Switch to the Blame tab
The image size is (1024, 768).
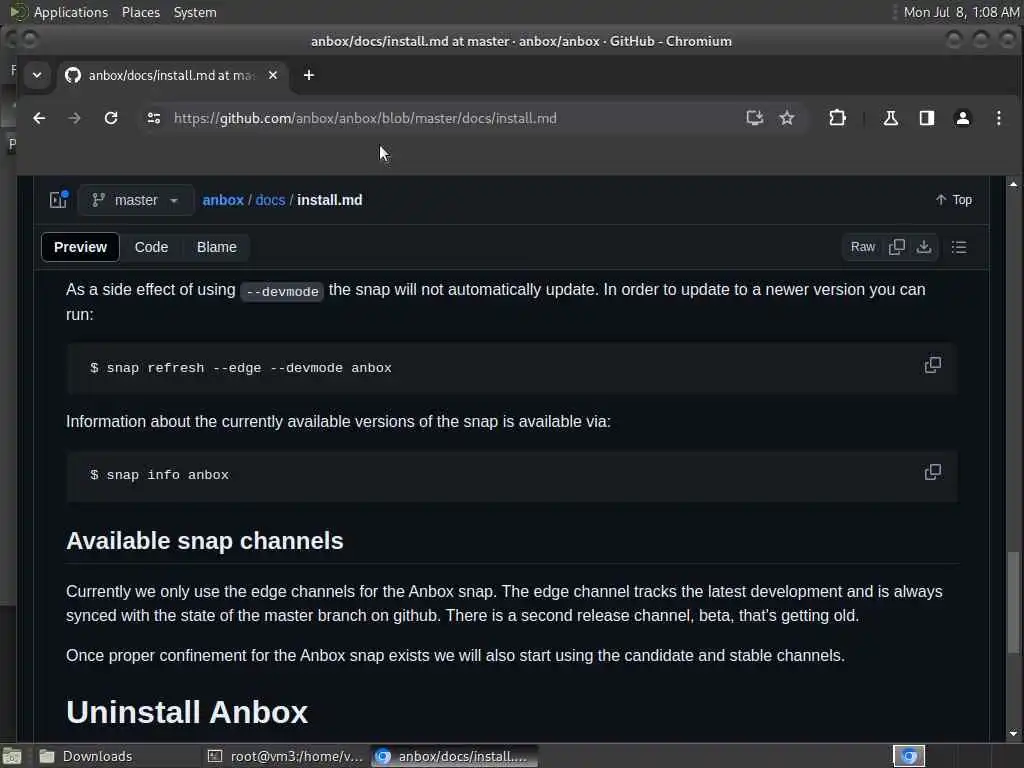coord(217,247)
